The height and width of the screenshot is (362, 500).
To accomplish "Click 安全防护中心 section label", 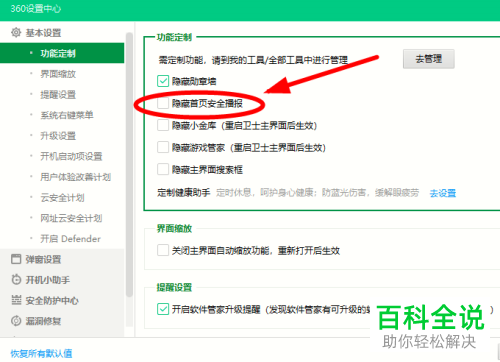I will tap(52, 301).
